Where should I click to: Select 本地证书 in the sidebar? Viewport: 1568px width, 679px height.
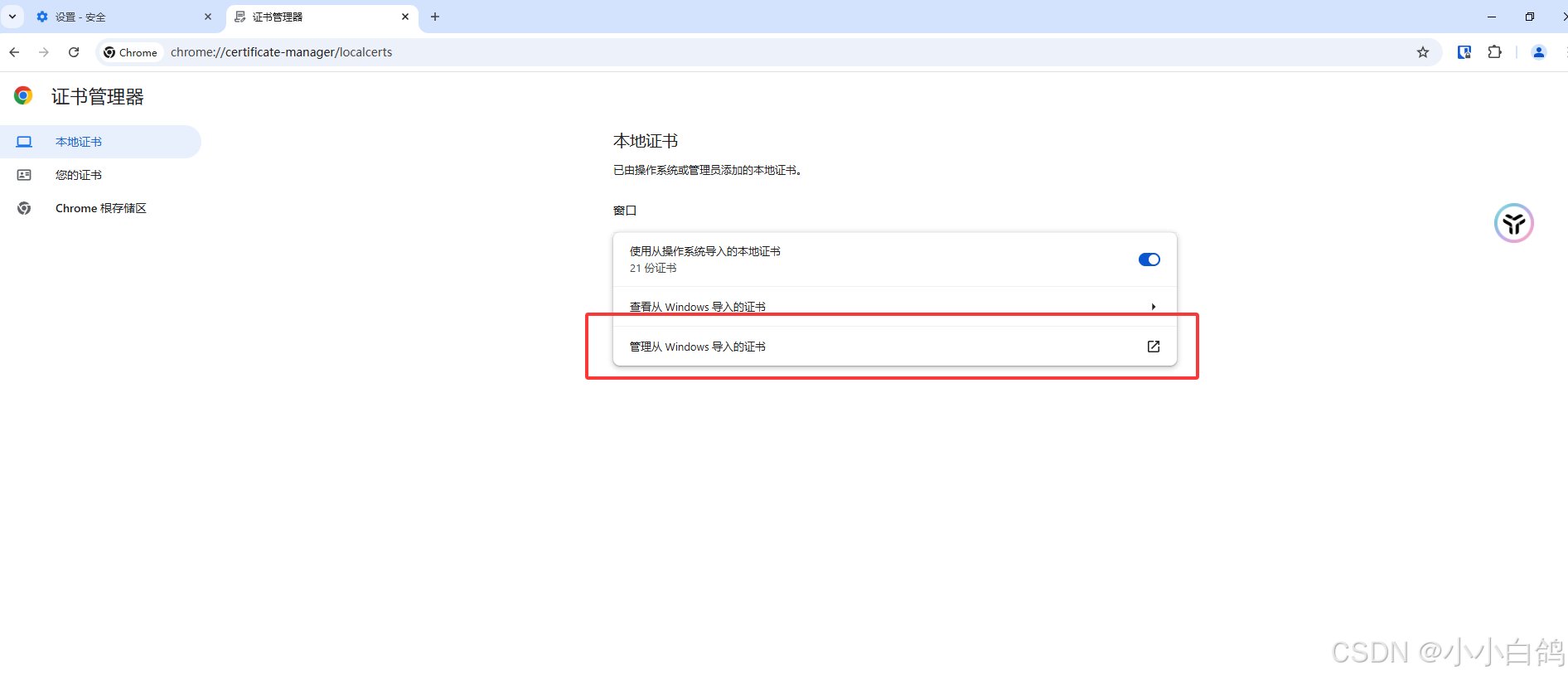pyautogui.click(x=79, y=142)
